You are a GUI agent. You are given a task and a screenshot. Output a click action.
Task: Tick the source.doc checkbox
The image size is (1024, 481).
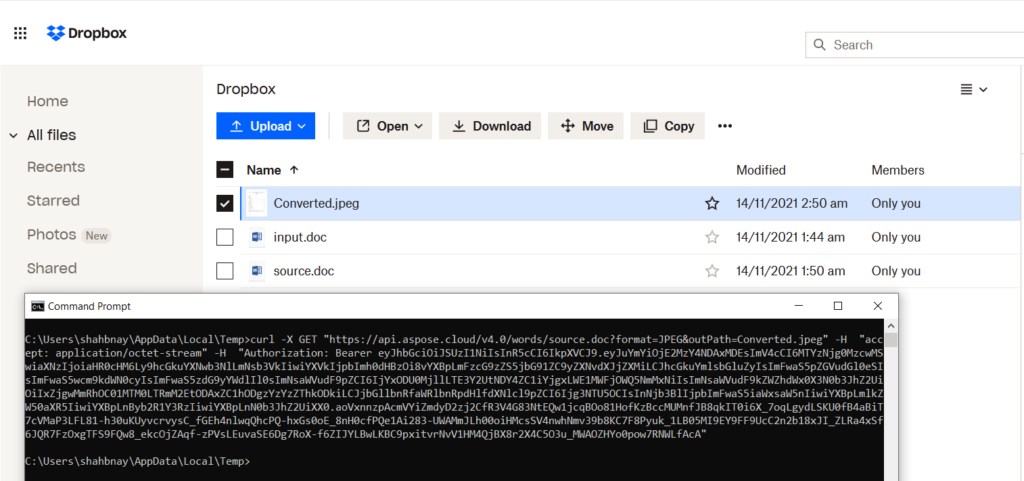225,271
